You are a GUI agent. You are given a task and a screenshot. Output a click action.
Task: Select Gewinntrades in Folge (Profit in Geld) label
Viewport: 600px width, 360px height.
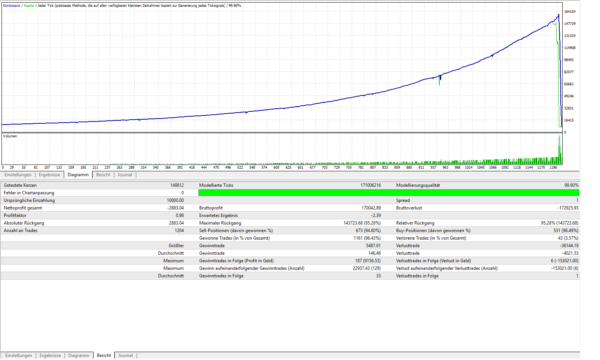[236, 261]
